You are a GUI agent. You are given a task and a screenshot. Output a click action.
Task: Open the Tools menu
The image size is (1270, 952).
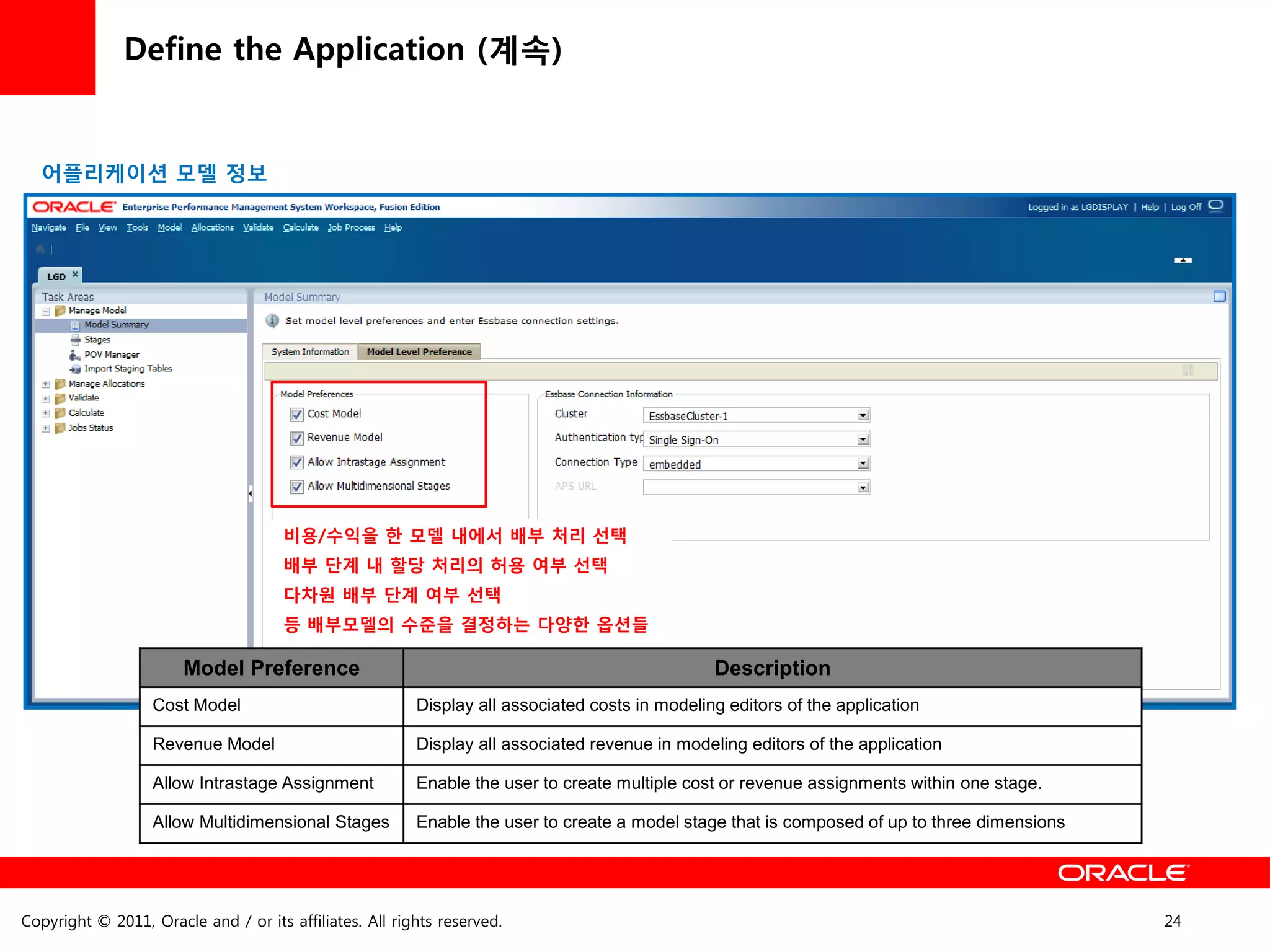click(x=138, y=227)
